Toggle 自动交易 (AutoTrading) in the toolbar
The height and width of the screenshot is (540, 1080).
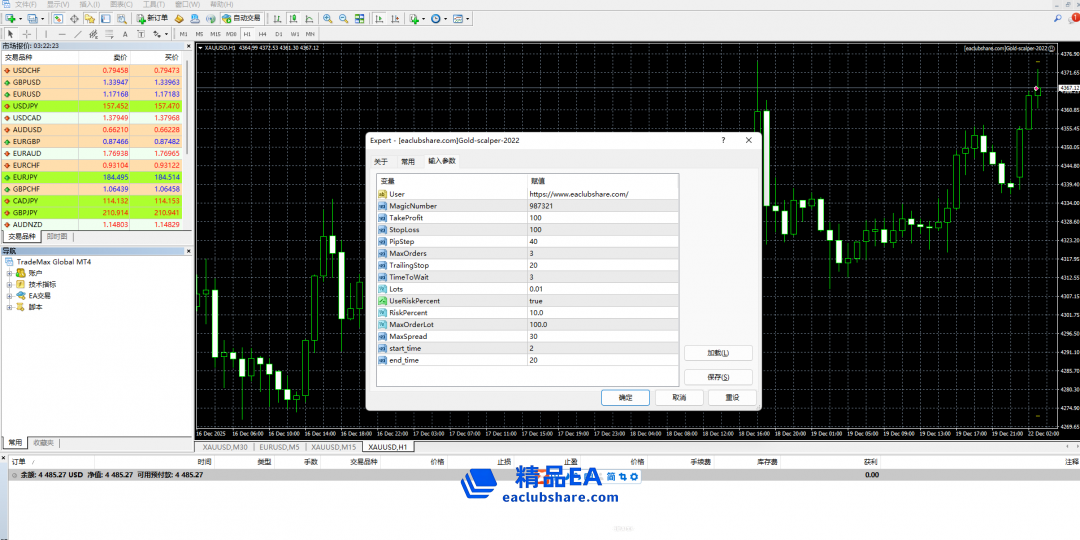point(240,19)
